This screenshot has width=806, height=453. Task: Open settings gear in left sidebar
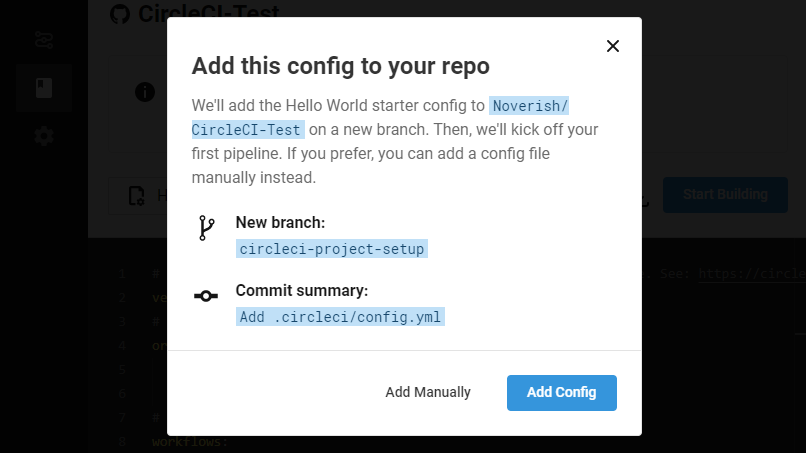(44, 136)
